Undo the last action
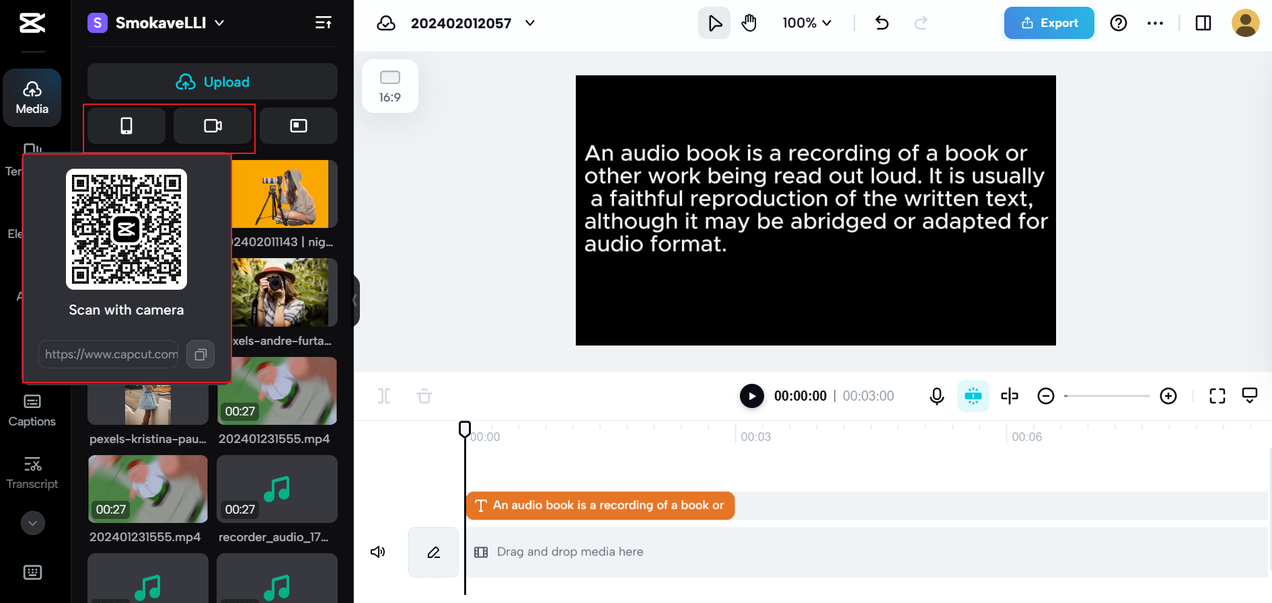 (881, 23)
